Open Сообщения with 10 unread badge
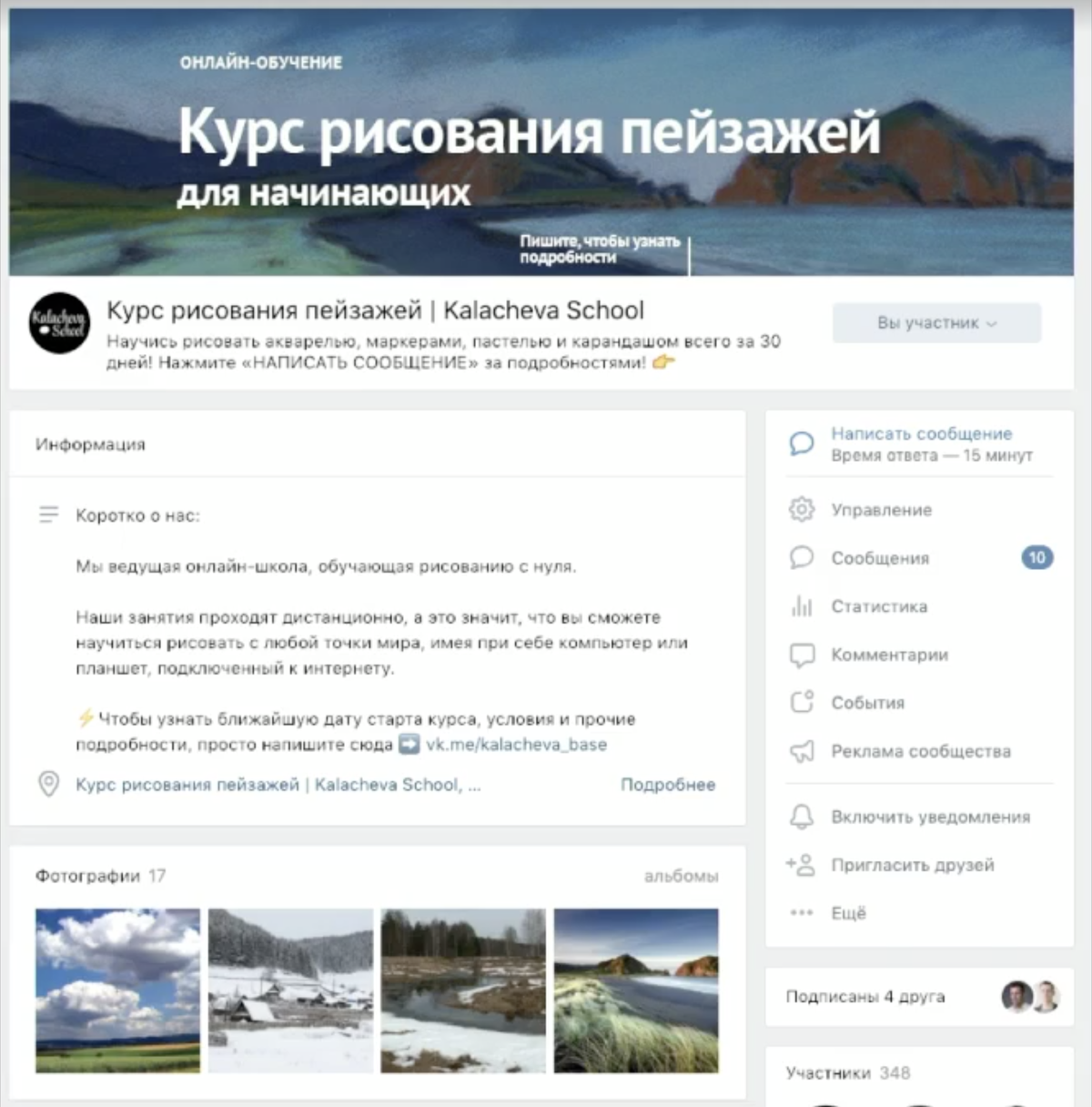The height and width of the screenshot is (1107, 1092). (919, 558)
